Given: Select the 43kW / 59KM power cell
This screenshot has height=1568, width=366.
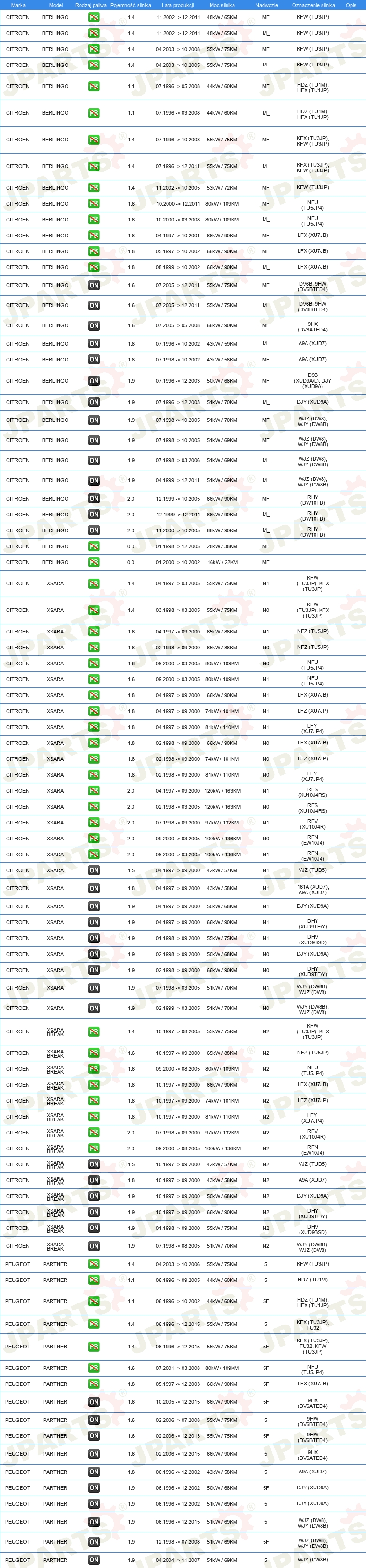Looking at the screenshot, I should click(x=222, y=344).
